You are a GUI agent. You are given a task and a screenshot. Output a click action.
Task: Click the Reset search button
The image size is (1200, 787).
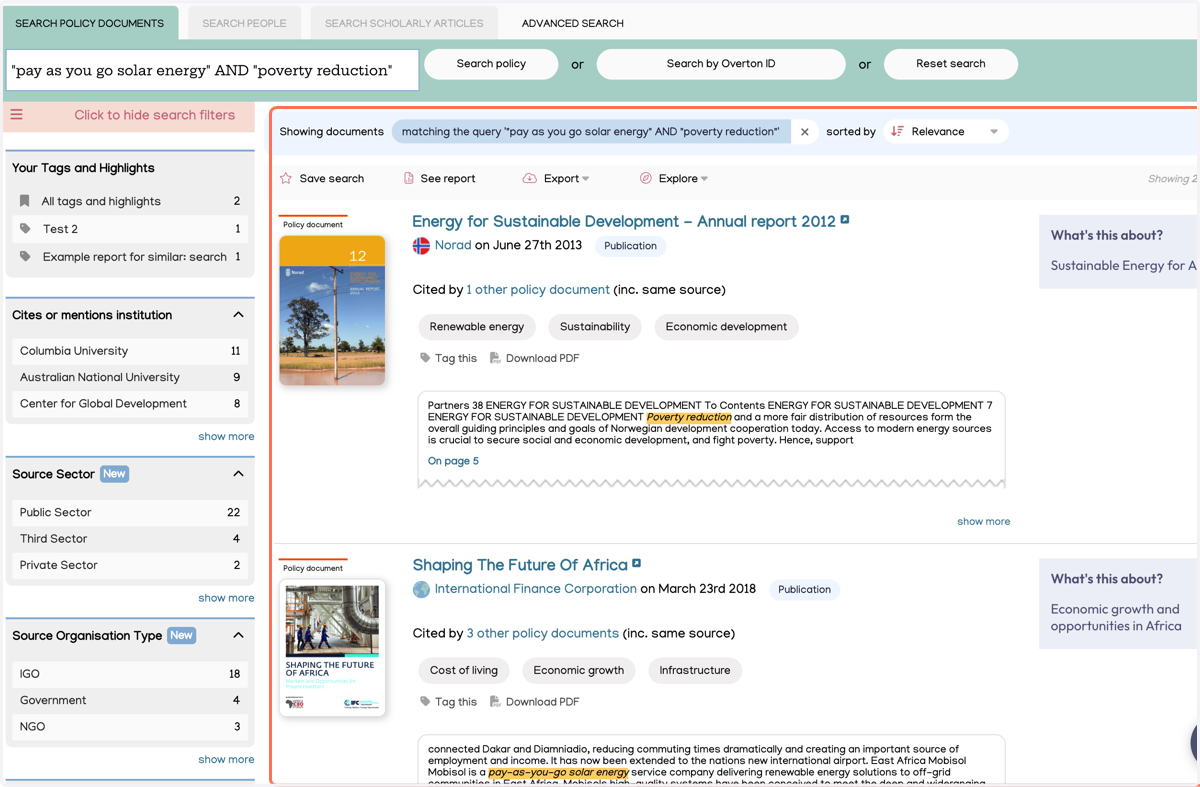pyautogui.click(x=951, y=64)
